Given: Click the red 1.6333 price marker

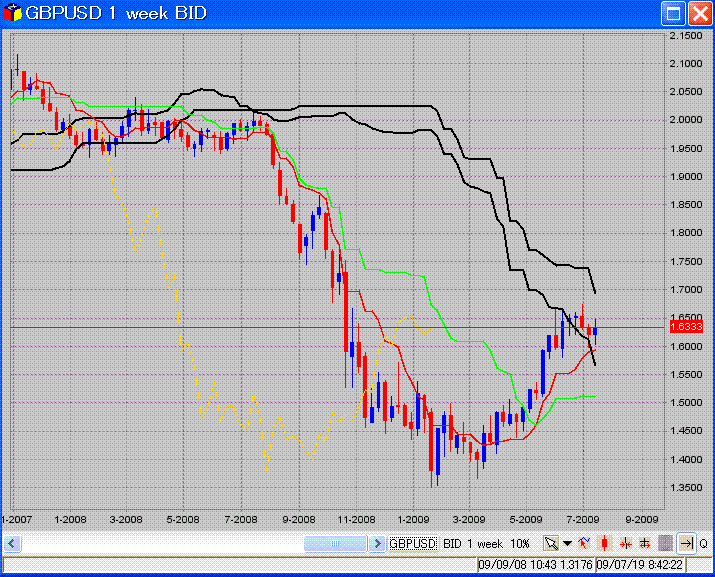Looking at the screenshot, I should (x=686, y=327).
